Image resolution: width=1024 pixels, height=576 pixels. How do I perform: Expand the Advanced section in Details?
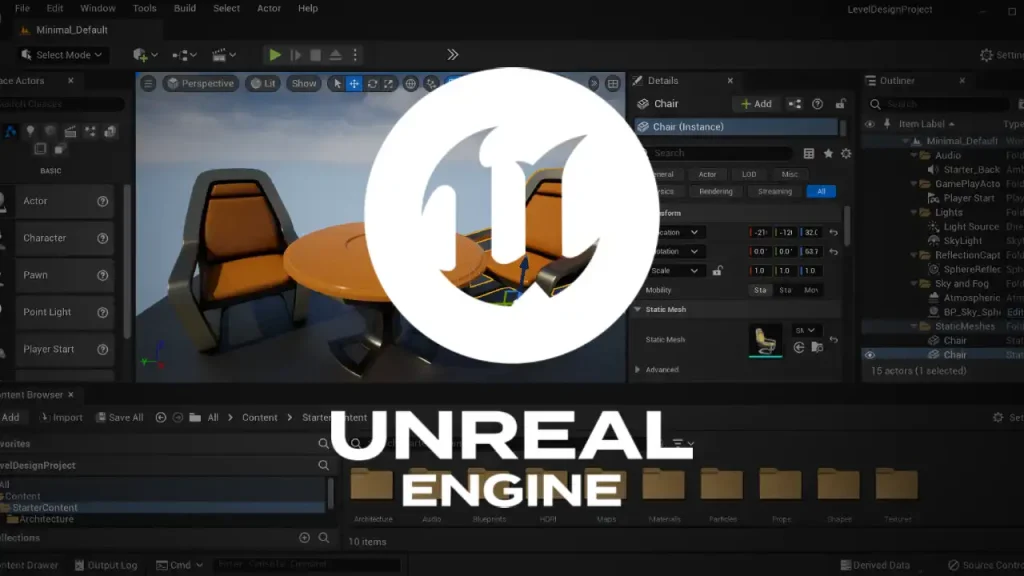tap(637, 370)
